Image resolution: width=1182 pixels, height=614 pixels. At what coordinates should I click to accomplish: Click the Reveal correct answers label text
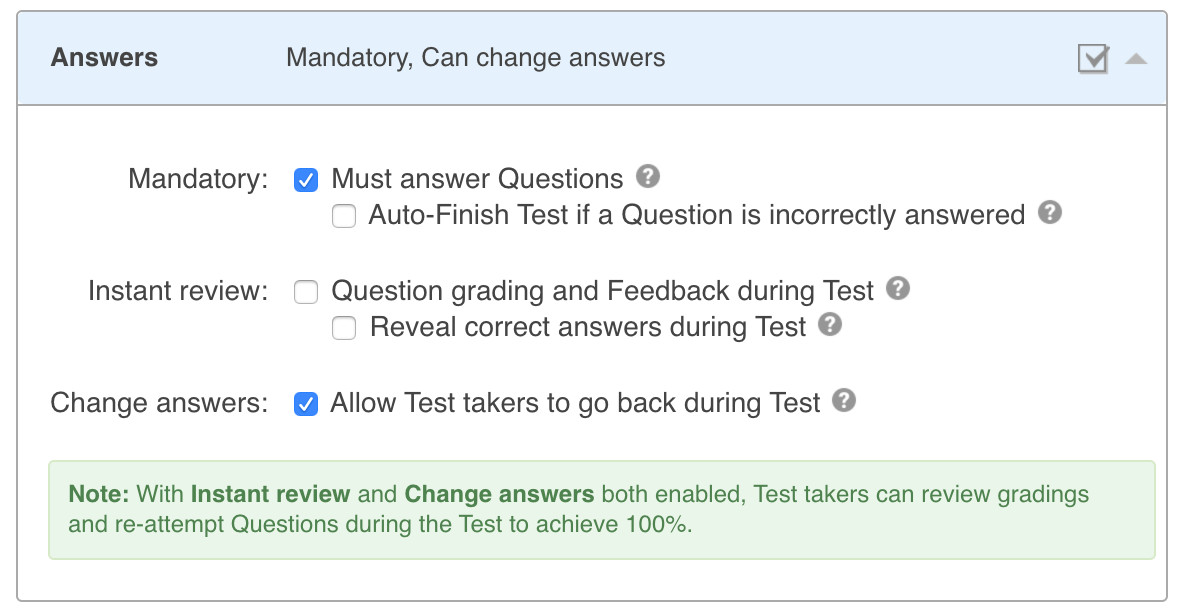(x=588, y=328)
